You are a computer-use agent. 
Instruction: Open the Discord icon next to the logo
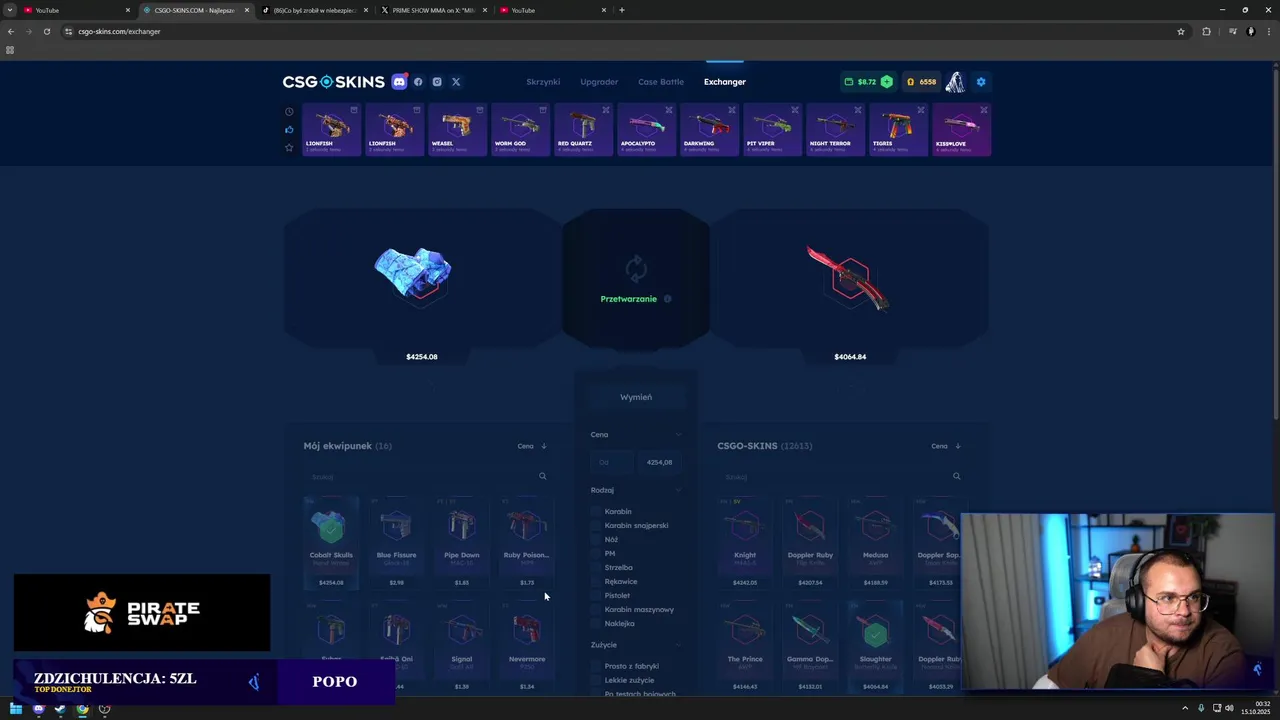pyautogui.click(x=400, y=82)
